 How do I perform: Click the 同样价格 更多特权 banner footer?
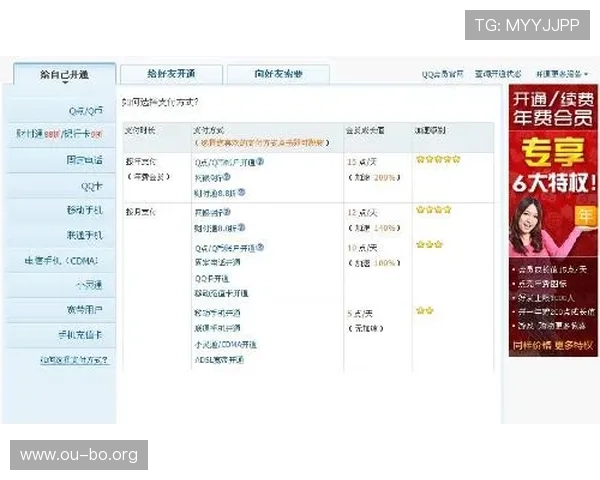(553, 346)
